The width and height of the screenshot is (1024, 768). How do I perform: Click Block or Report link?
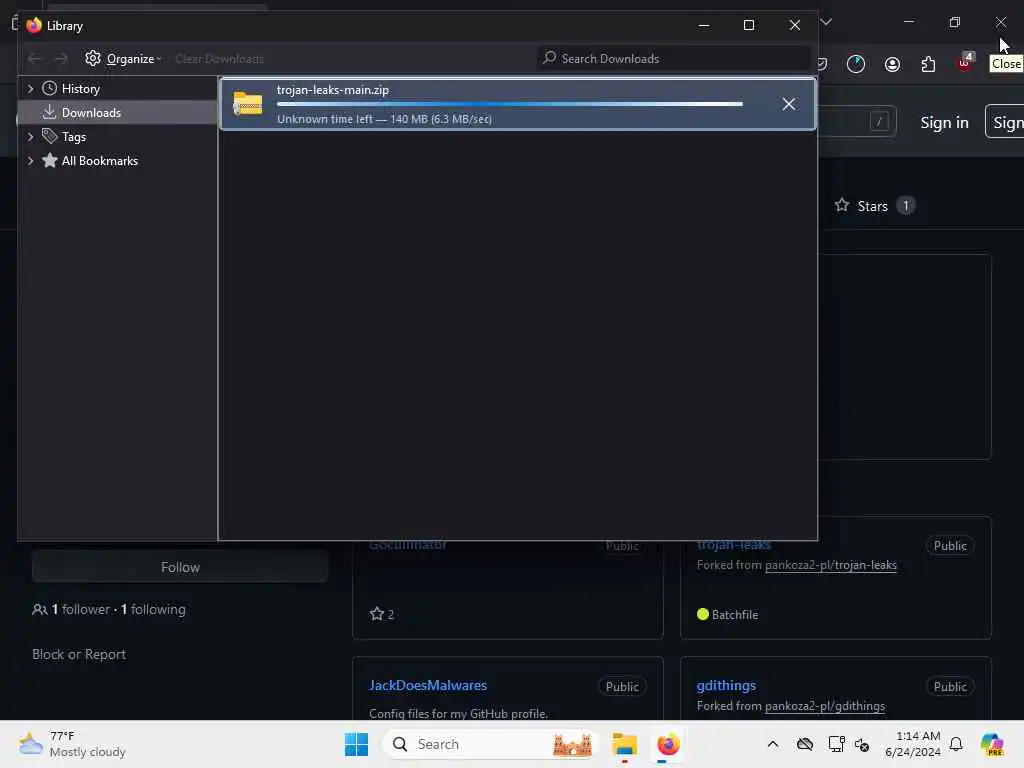[79, 654]
